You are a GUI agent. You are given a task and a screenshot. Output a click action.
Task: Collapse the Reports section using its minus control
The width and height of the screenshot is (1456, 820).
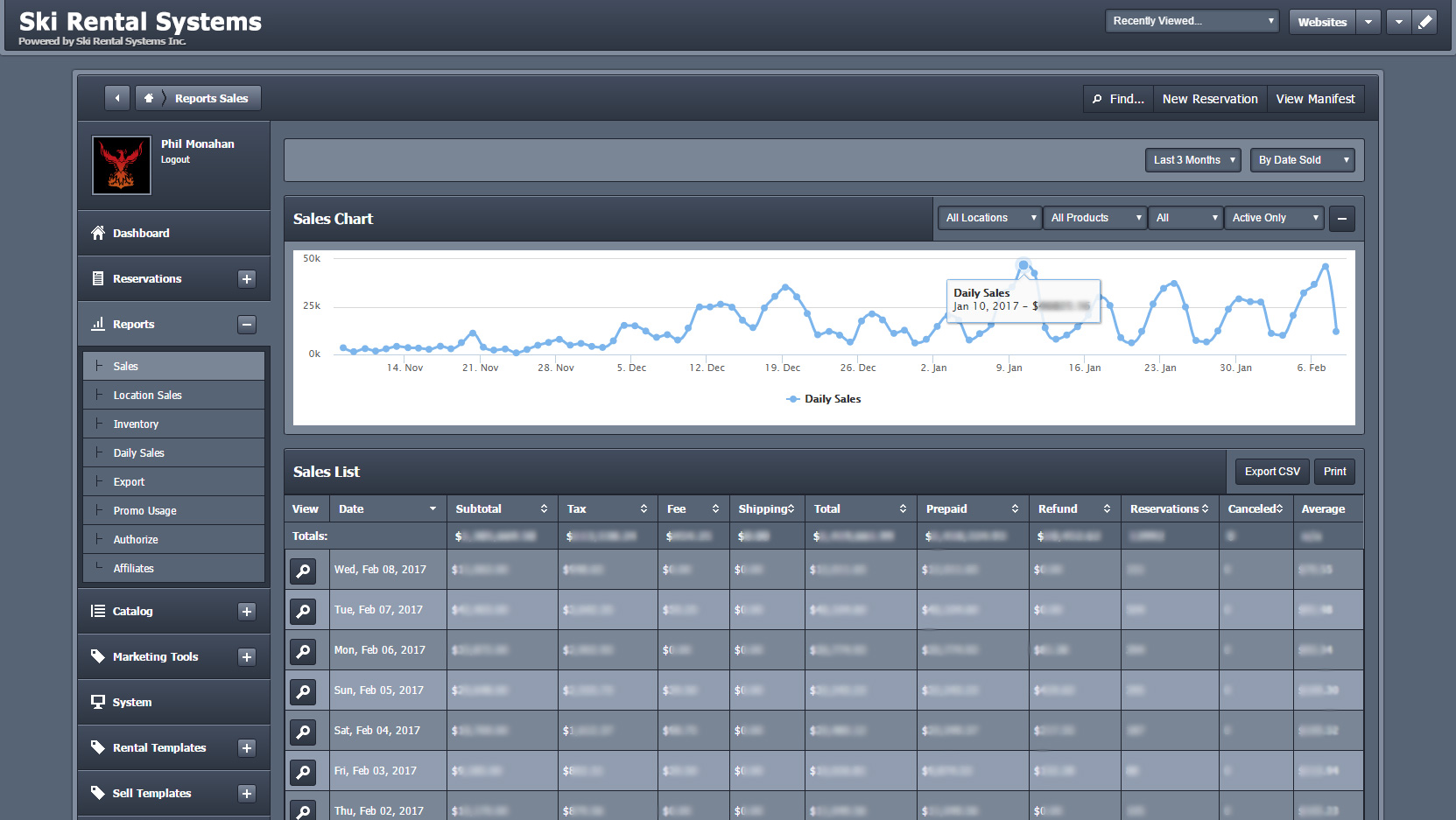click(x=247, y=324)
